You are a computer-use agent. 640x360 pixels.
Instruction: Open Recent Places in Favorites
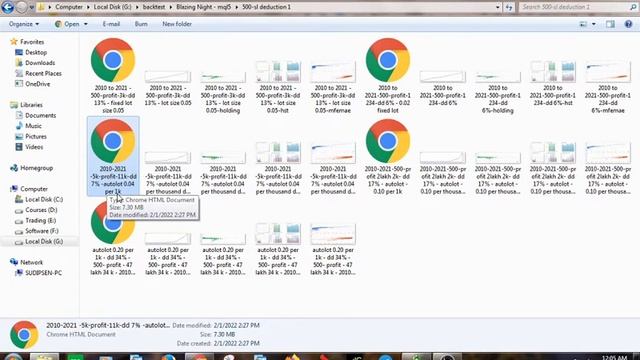point(43,73)
